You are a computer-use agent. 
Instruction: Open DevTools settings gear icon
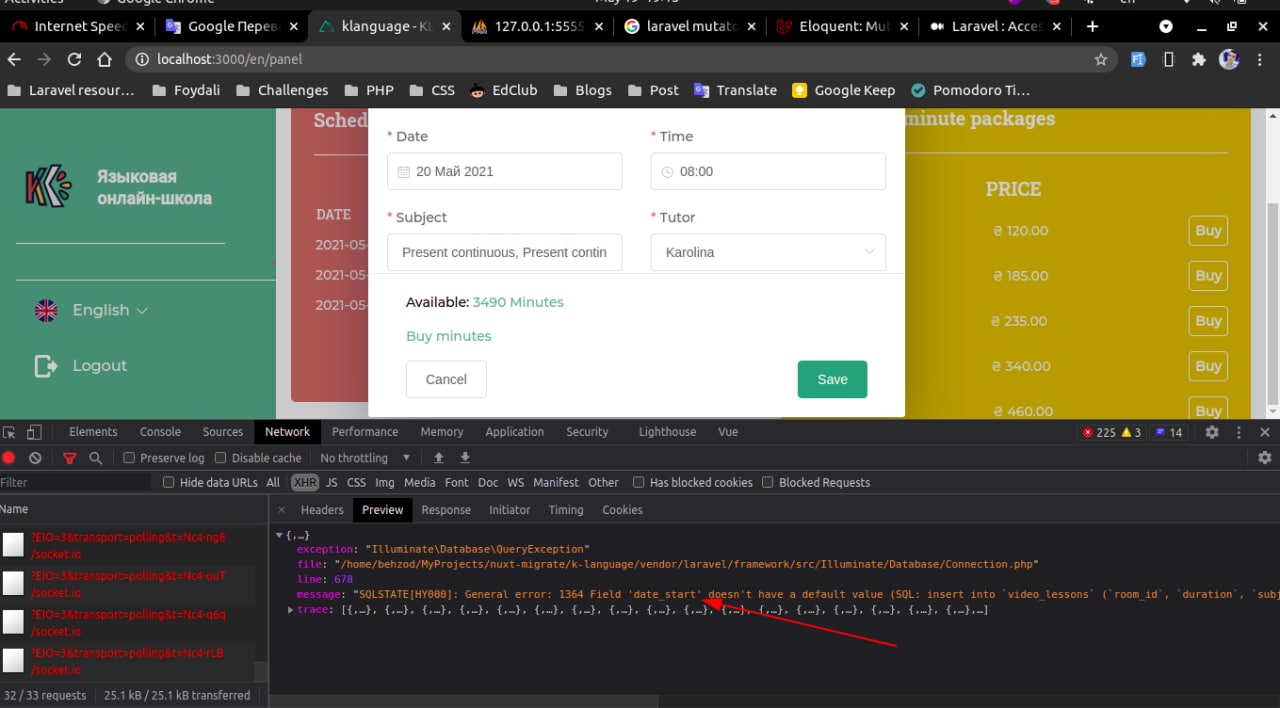pyautogui.click(x=1212, y=432)
